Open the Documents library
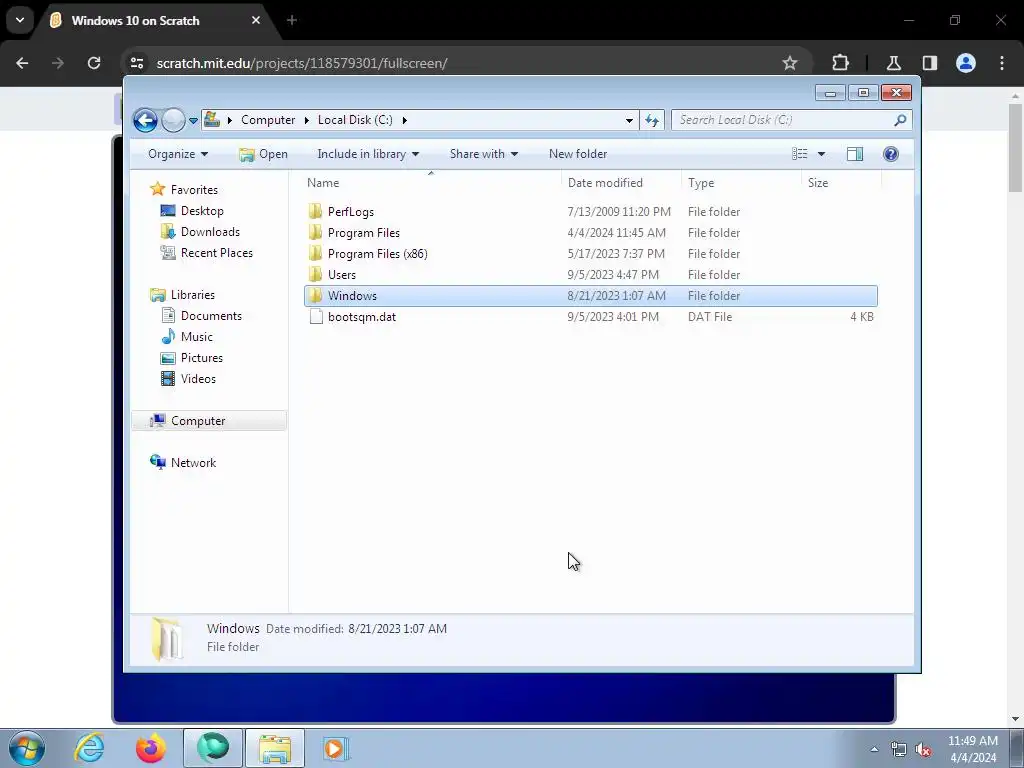This screenshot has height=768, width=1024. click(211, 315)
